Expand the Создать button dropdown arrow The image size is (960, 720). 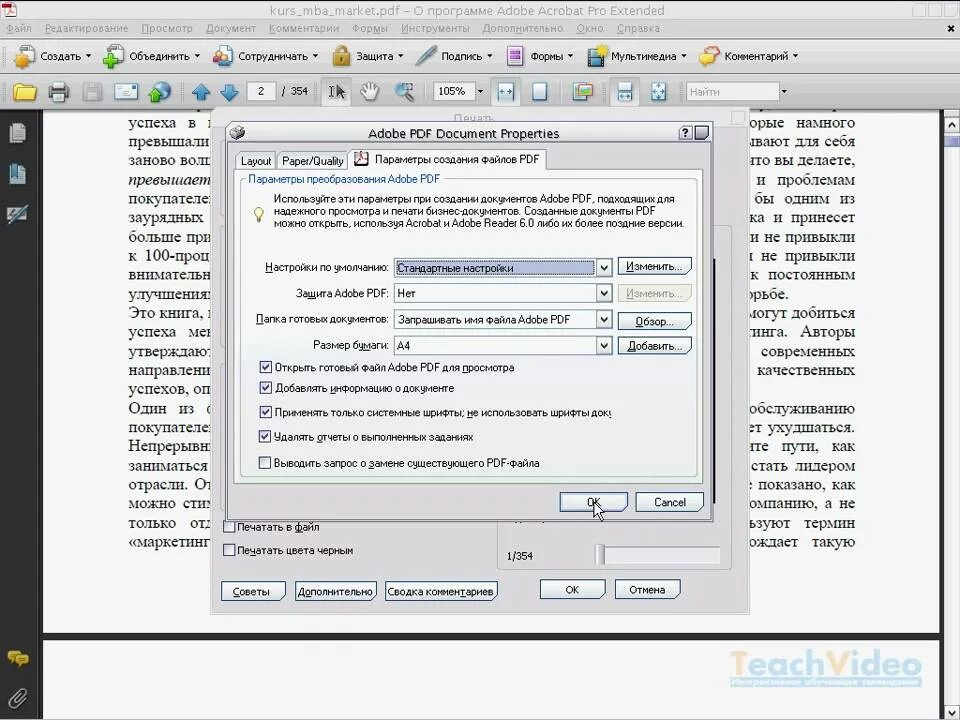coord(88,56)
